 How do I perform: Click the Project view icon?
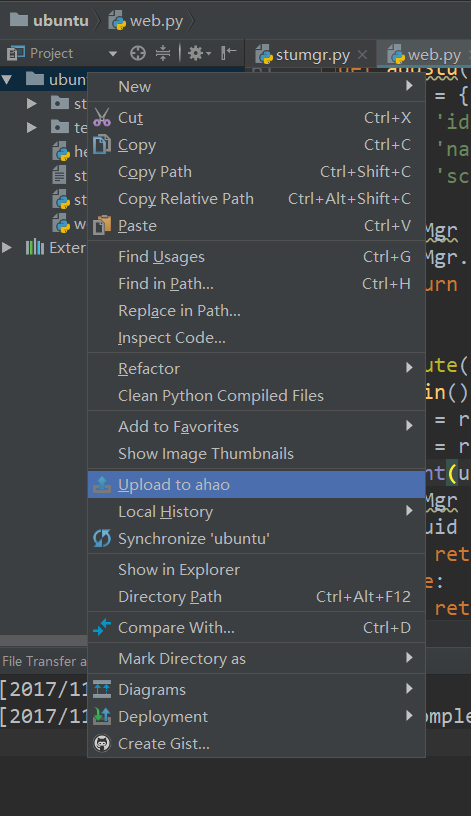coord(16,53)
